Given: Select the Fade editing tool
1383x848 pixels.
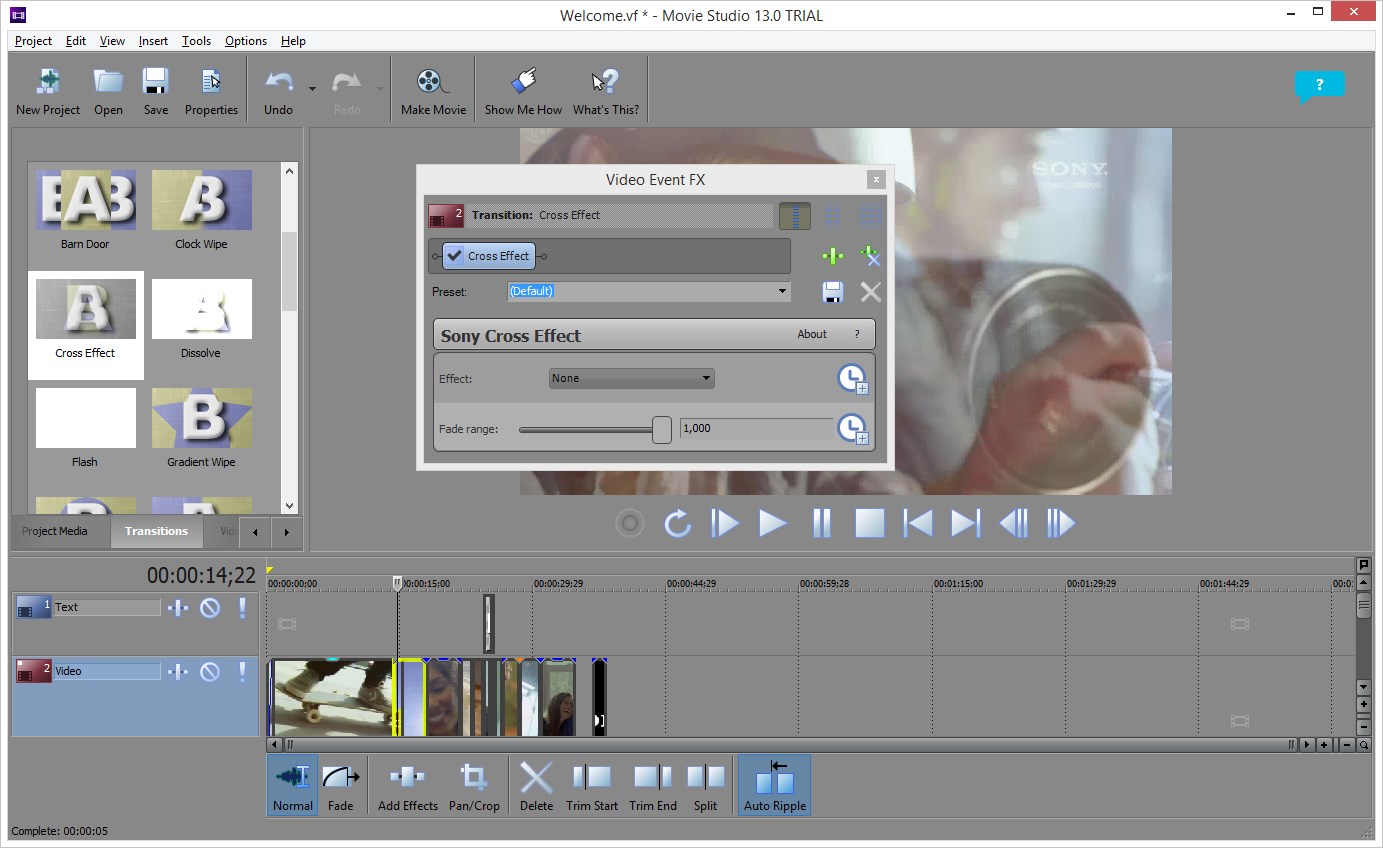Looking at the screenshot, I should 341,785.
